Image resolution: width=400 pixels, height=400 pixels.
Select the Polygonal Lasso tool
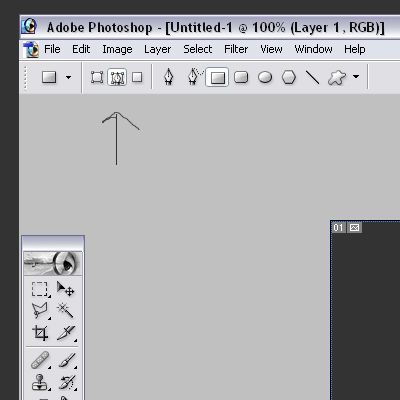(x=40, y=310)
